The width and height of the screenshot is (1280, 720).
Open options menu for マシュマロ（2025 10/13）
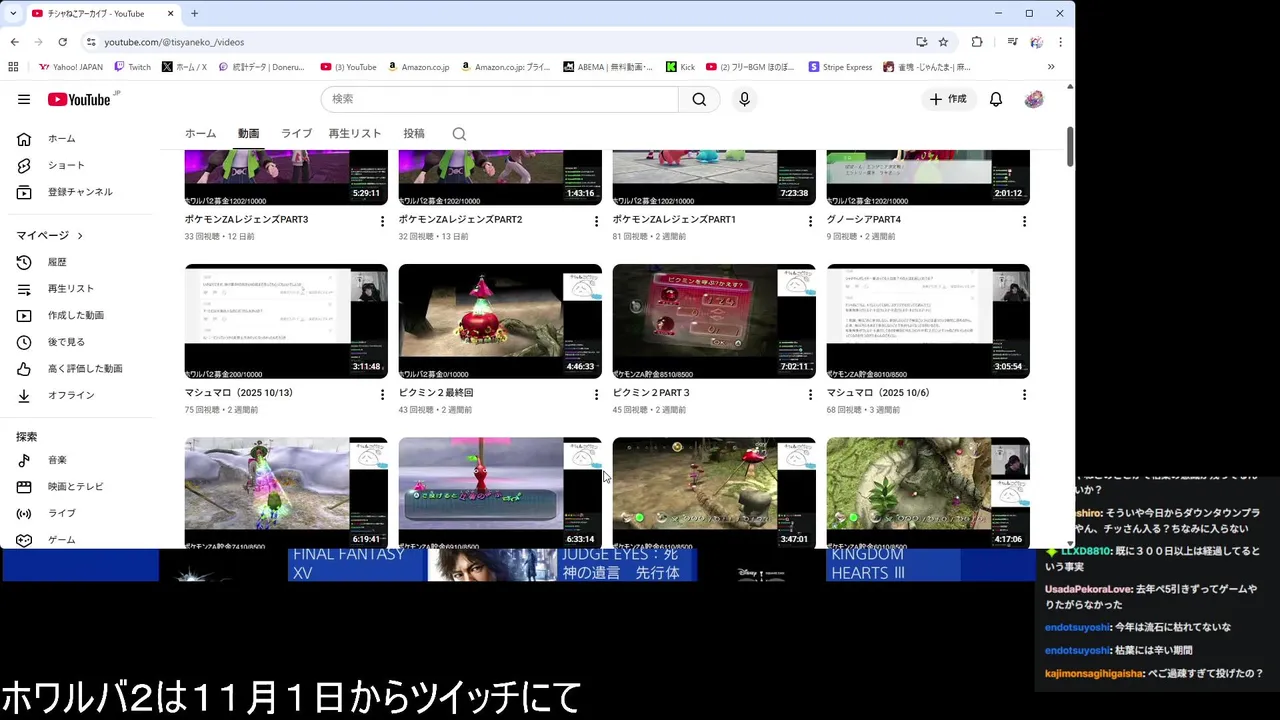382,395
